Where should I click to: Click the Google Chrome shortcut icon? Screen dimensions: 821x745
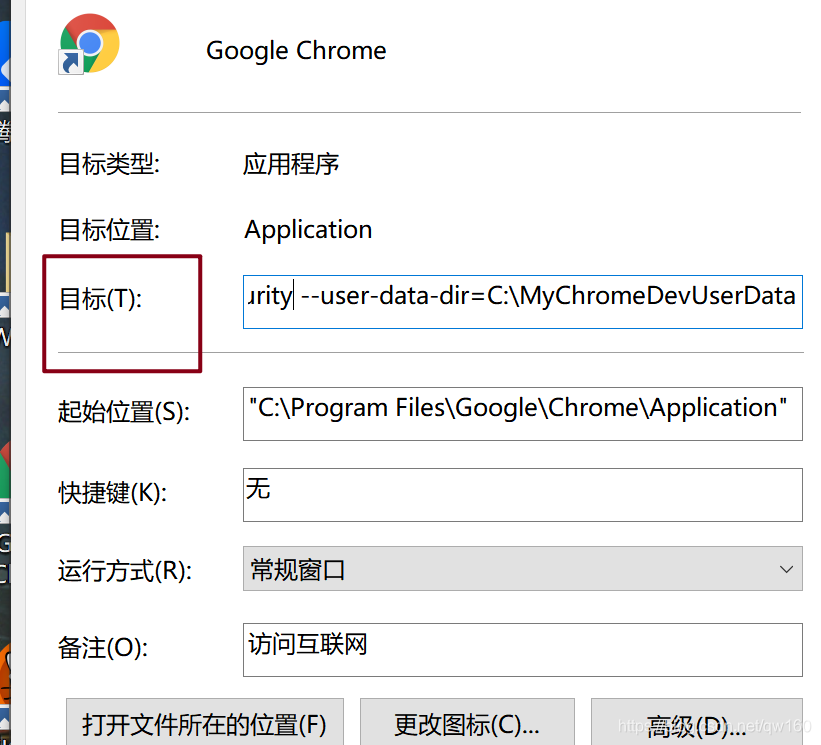tap(89, 44)
